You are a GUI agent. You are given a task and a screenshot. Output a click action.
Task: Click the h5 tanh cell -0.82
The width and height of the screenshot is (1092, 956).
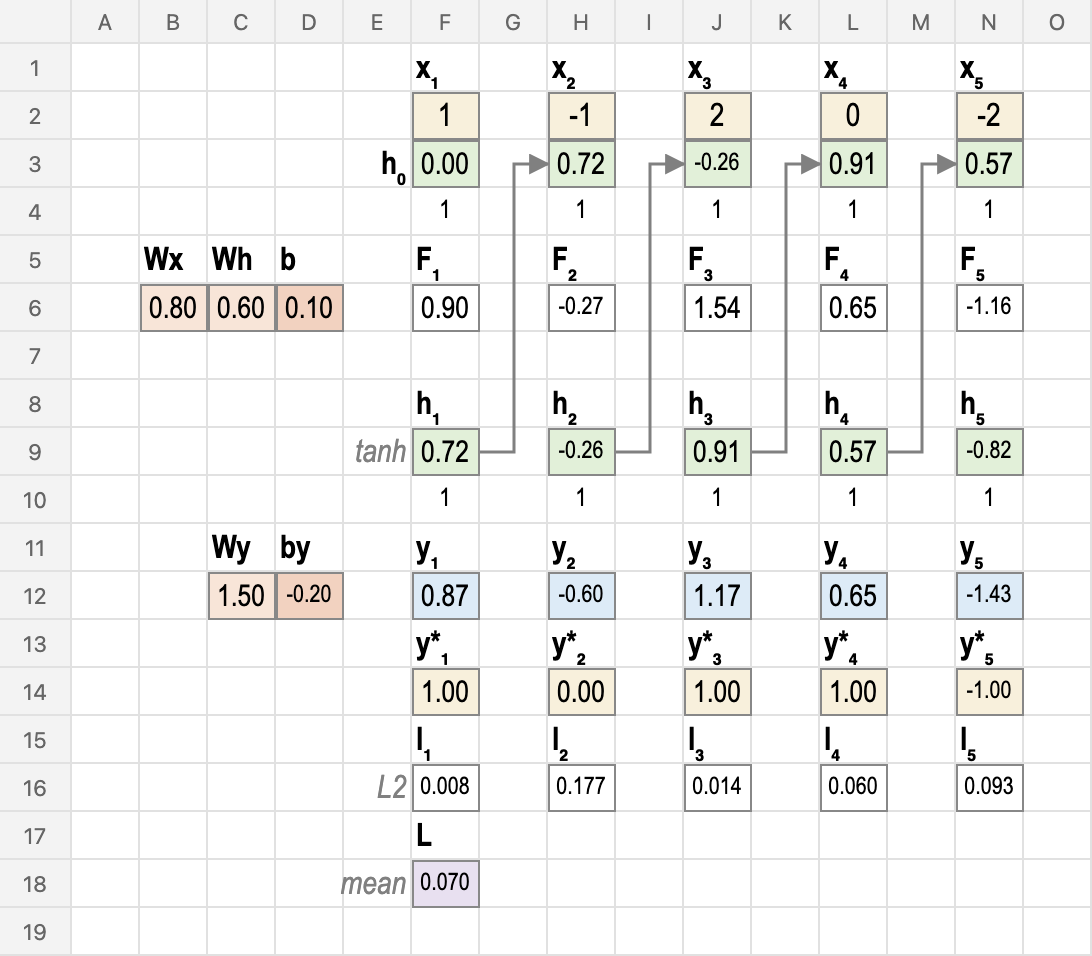pyautogui.click(x=989, y=451)
